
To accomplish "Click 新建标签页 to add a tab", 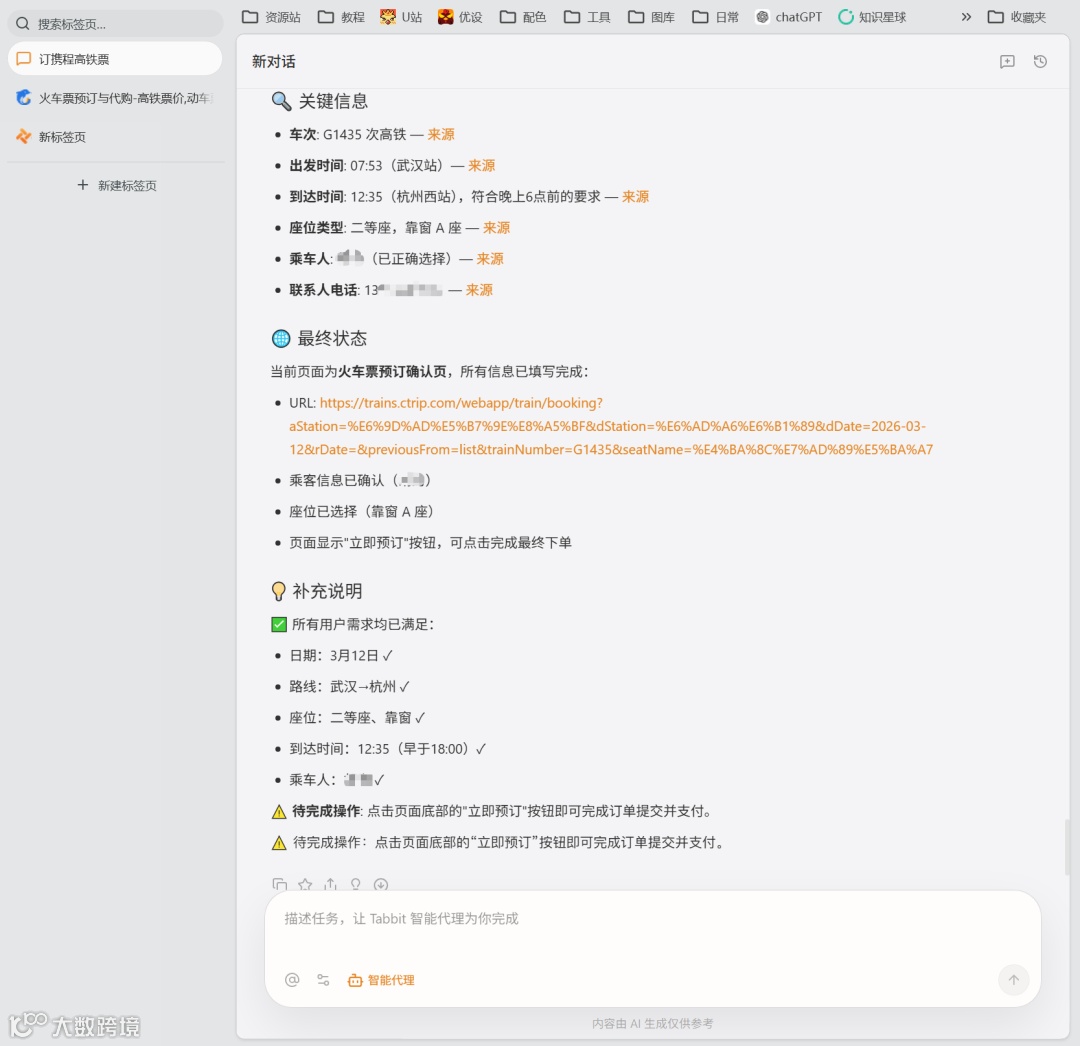I will (116, 185).
